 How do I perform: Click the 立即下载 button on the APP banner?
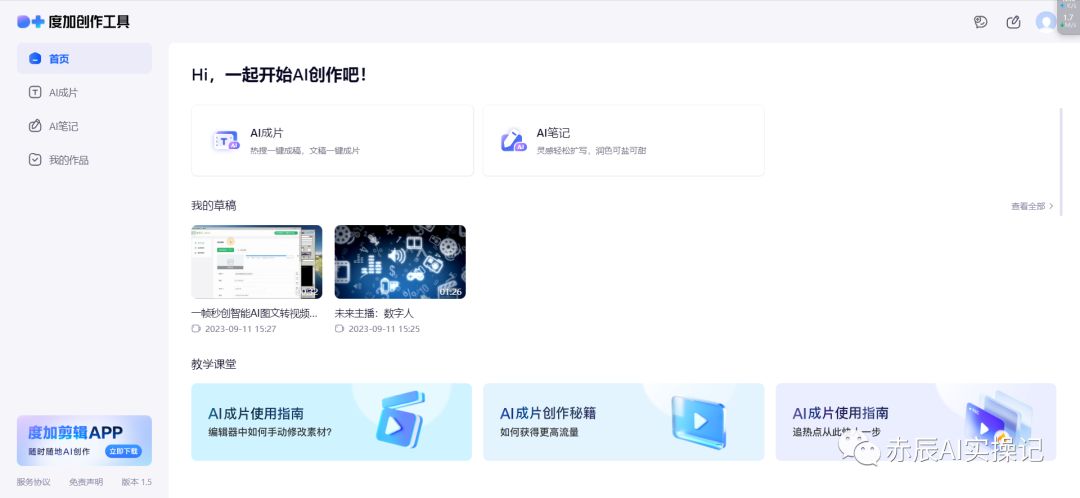(x=123, y=452)
